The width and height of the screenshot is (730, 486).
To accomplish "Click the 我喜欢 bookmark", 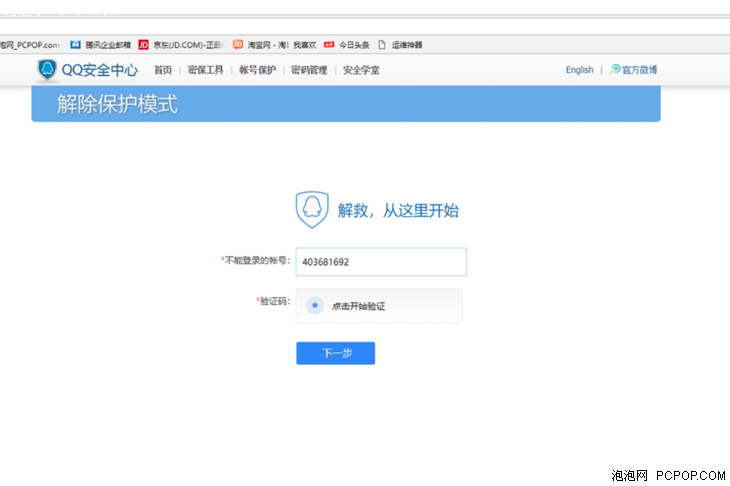I will click(304, 45).
